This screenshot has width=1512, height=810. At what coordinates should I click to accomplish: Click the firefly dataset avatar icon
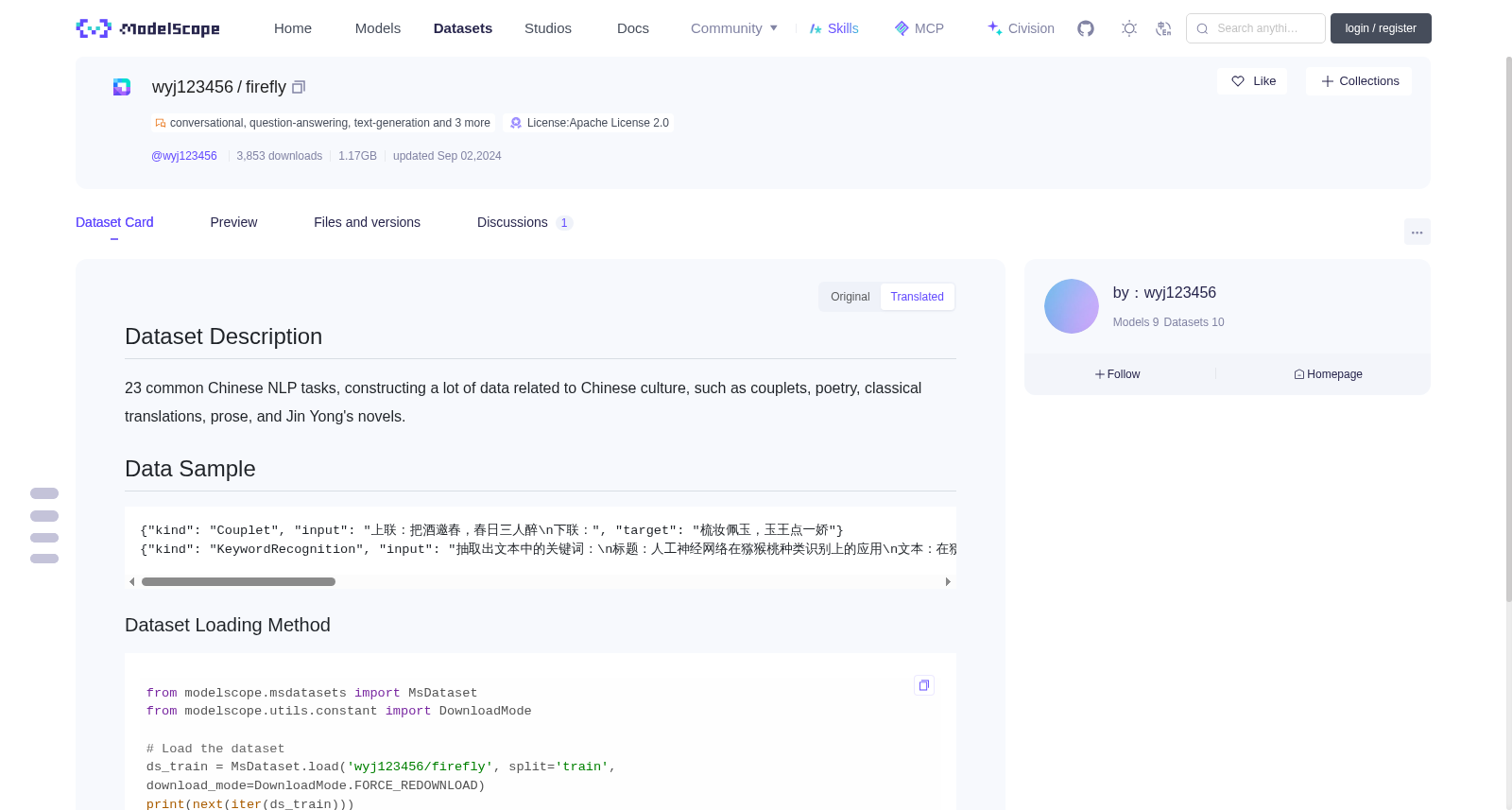point(122,87)
